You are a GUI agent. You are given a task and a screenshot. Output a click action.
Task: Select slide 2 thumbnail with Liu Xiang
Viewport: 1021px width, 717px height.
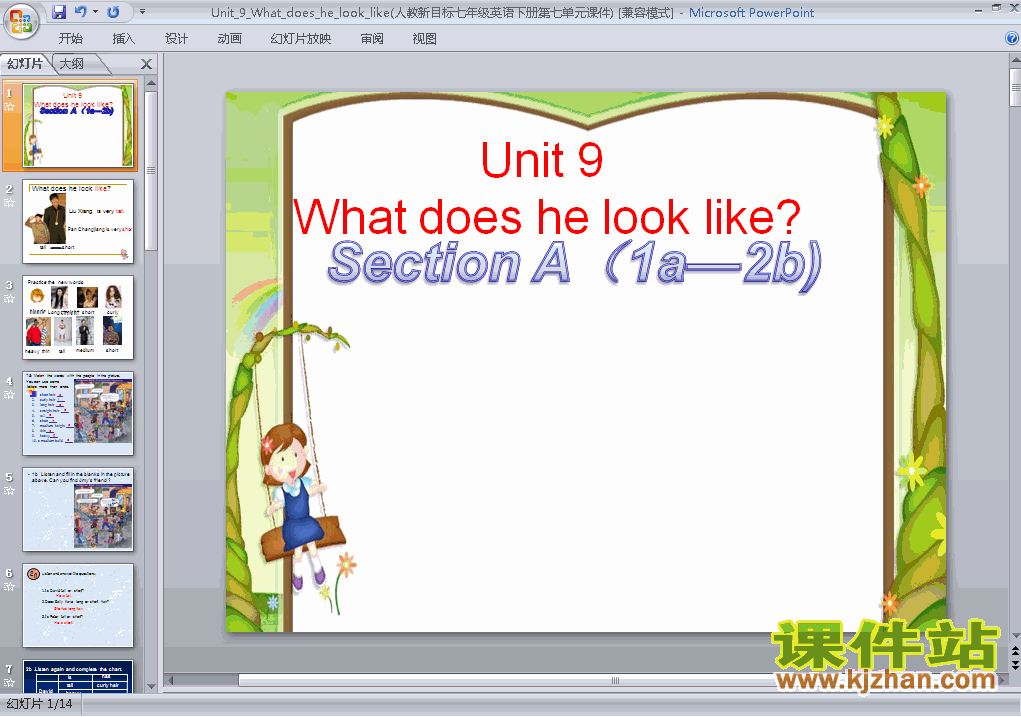(x=77, y=221)
